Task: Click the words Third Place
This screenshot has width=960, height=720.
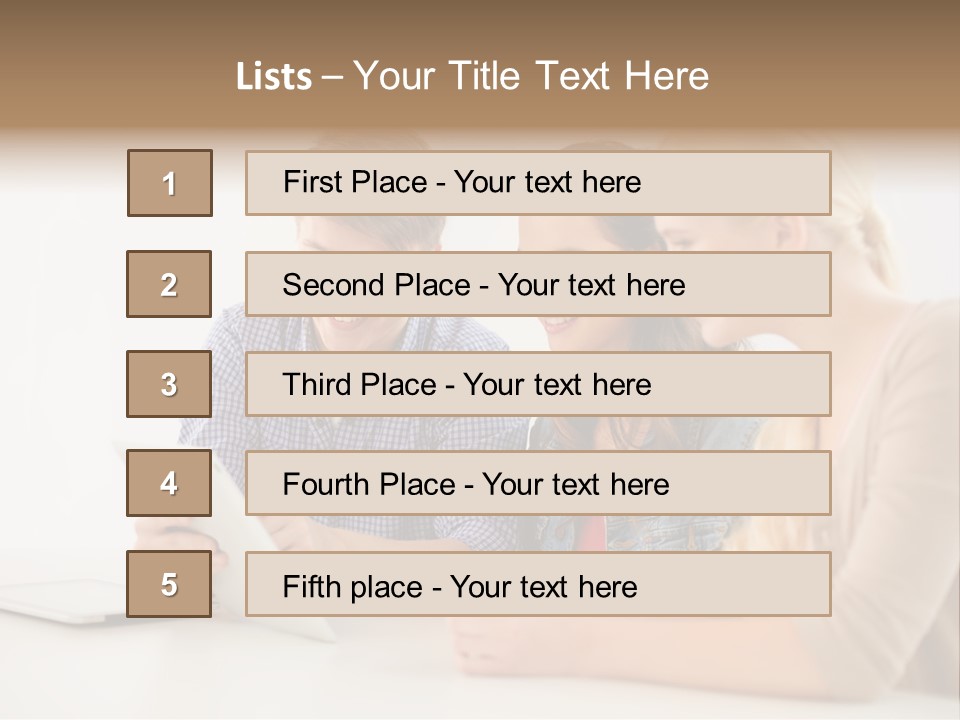Action: click(x=359, y=384)
